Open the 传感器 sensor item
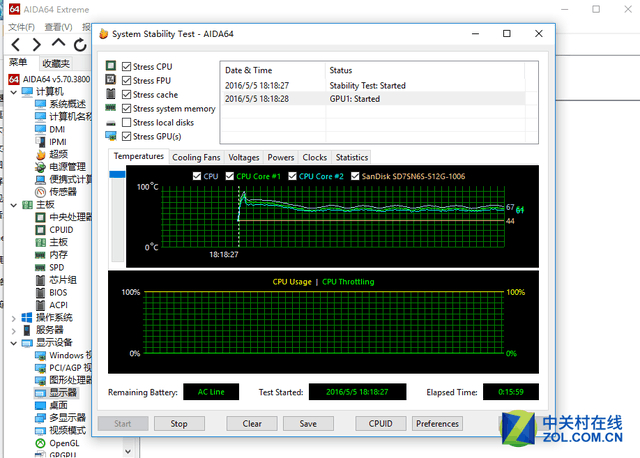640x458 pixels. [56, 192]
